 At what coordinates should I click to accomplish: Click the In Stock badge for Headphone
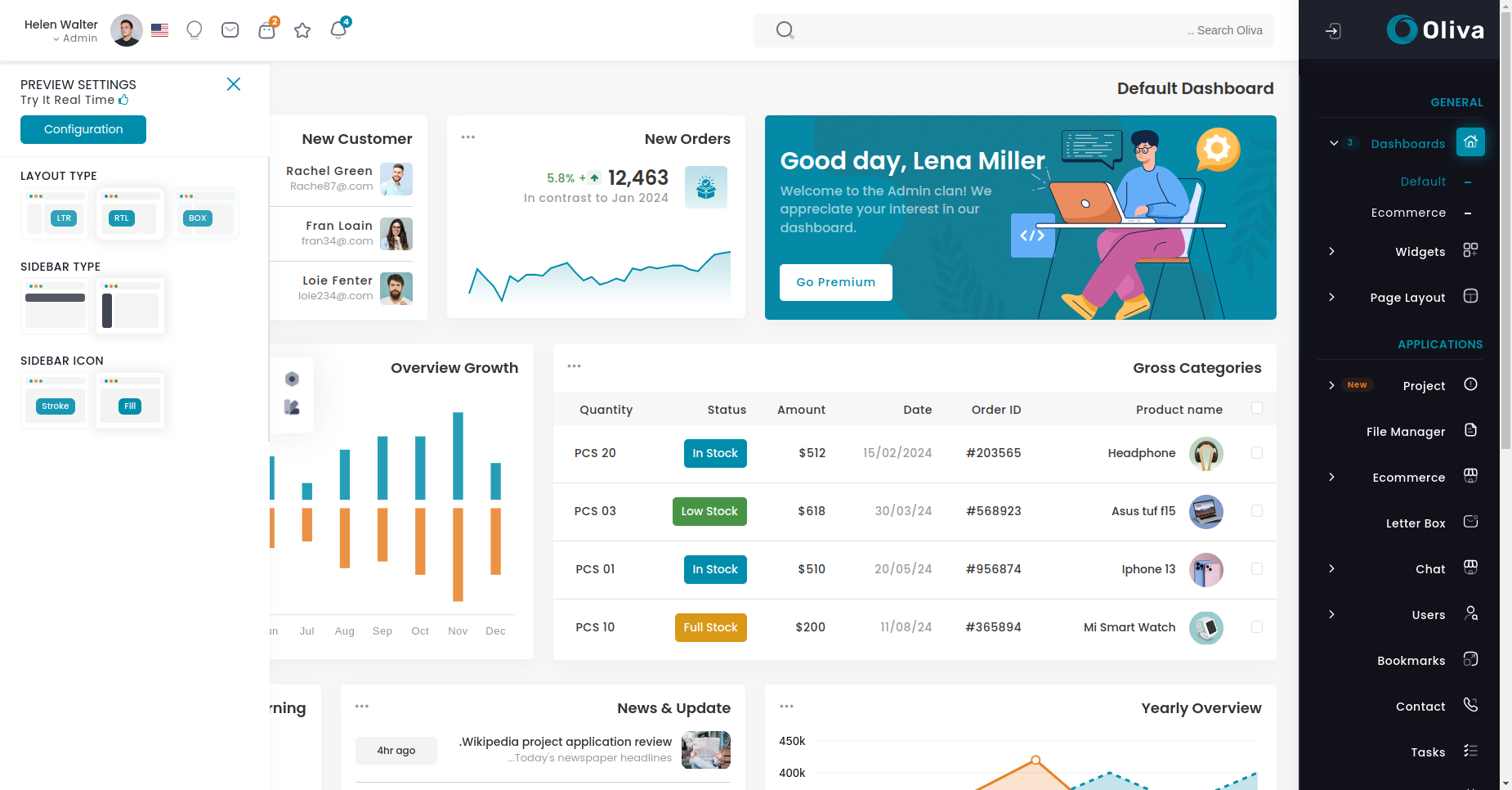(715, 453)
